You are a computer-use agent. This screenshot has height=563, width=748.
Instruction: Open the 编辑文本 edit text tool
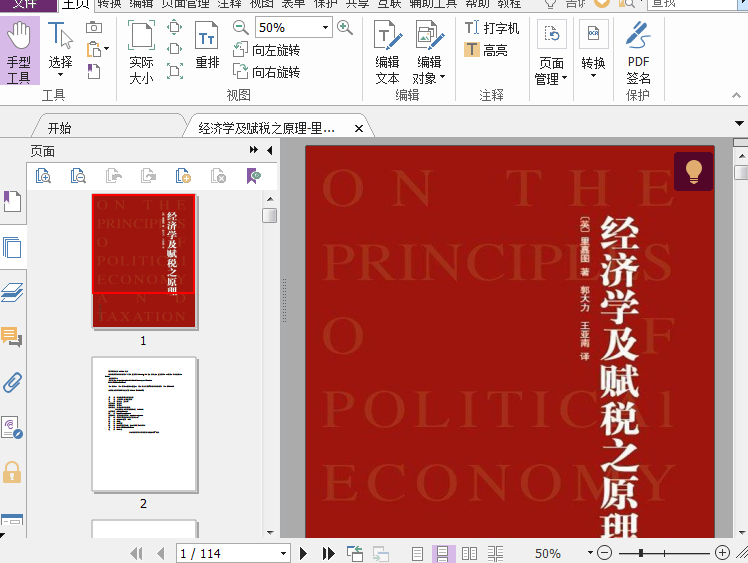click(387, 52)
